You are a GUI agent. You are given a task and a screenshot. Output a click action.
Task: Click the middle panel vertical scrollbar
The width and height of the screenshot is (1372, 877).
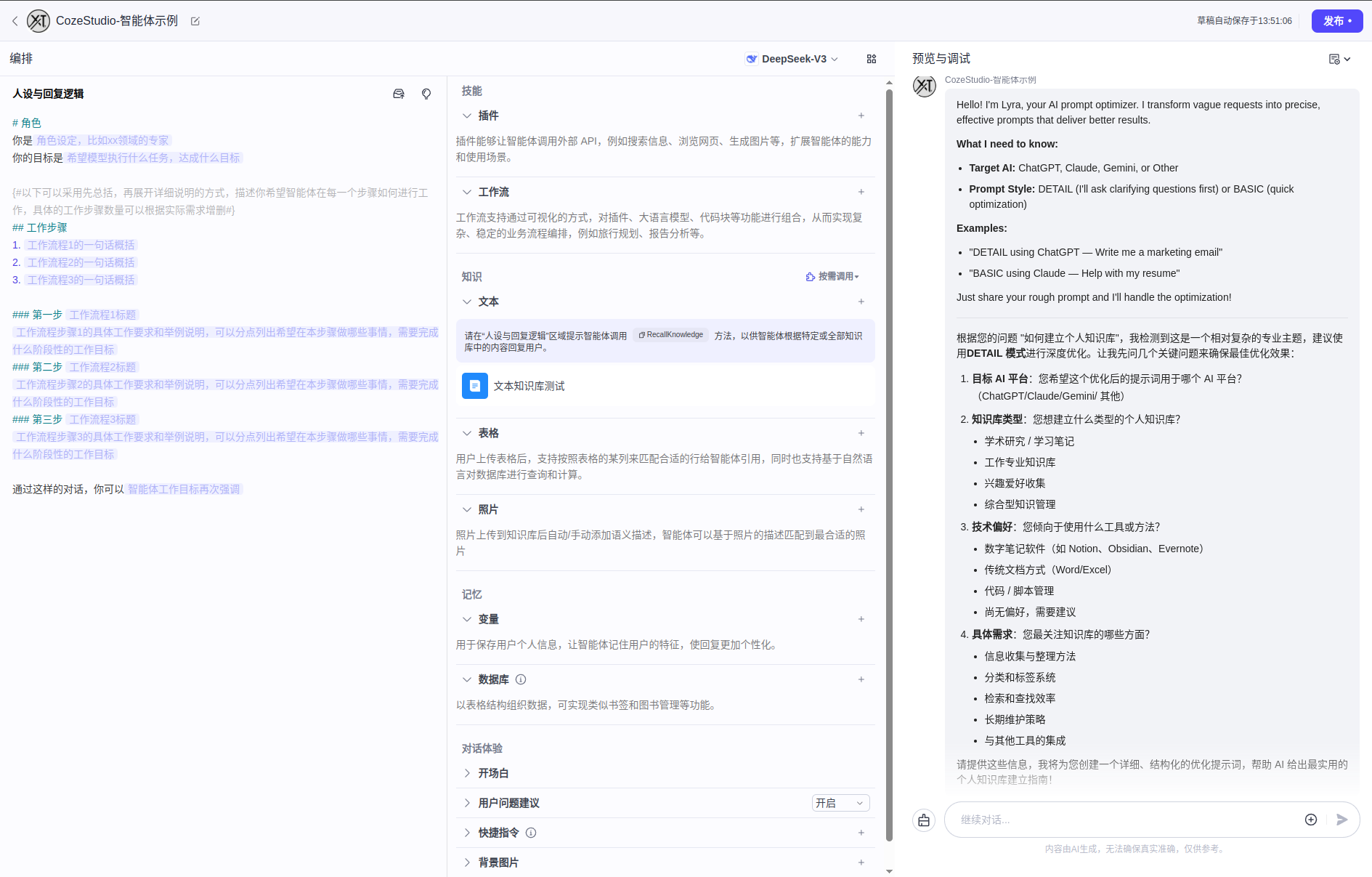click(x=889, y=465)
